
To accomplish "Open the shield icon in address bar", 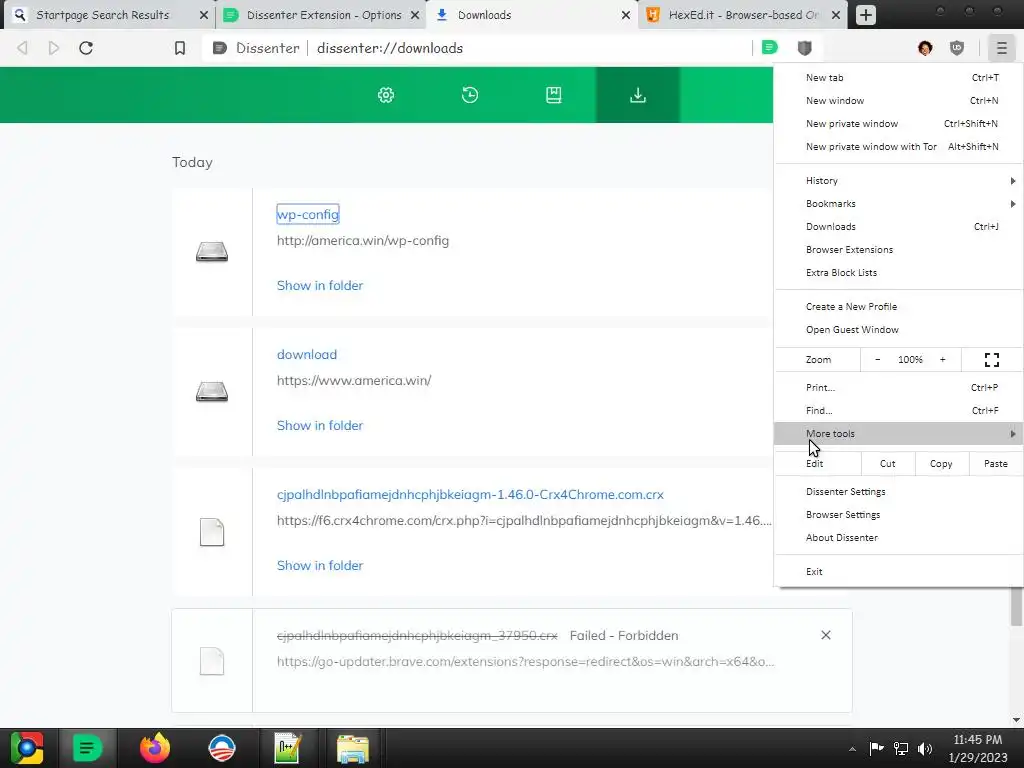I will [x=805, y=48].
